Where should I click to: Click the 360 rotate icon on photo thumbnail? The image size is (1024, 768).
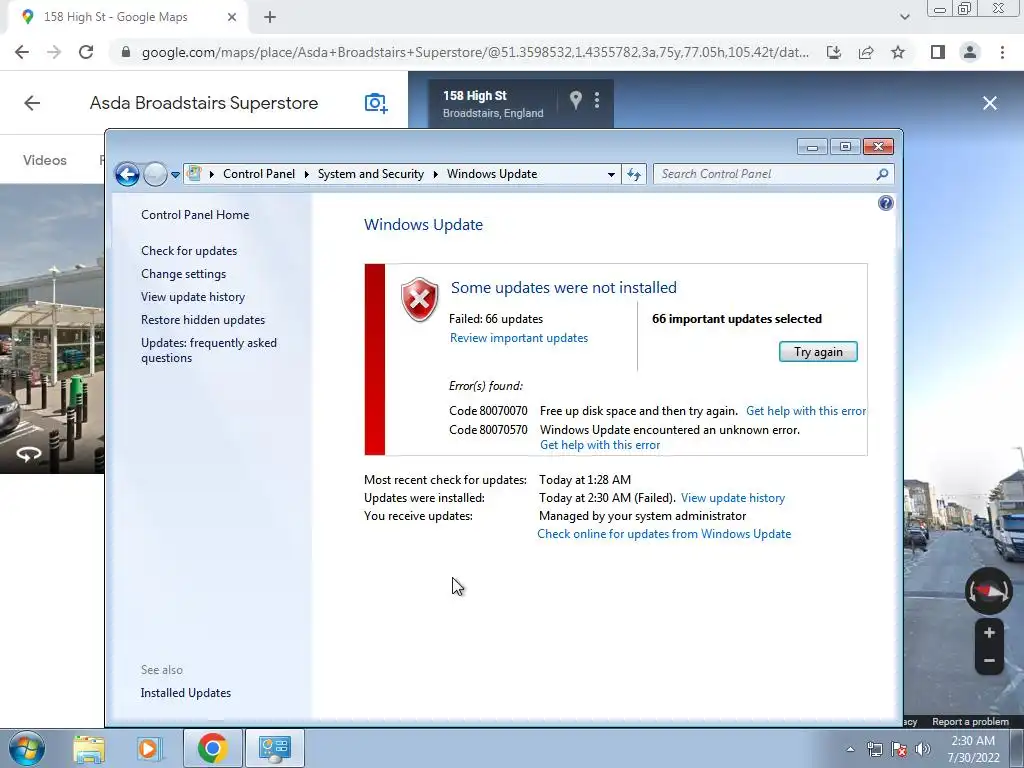[x=29, y=454]
